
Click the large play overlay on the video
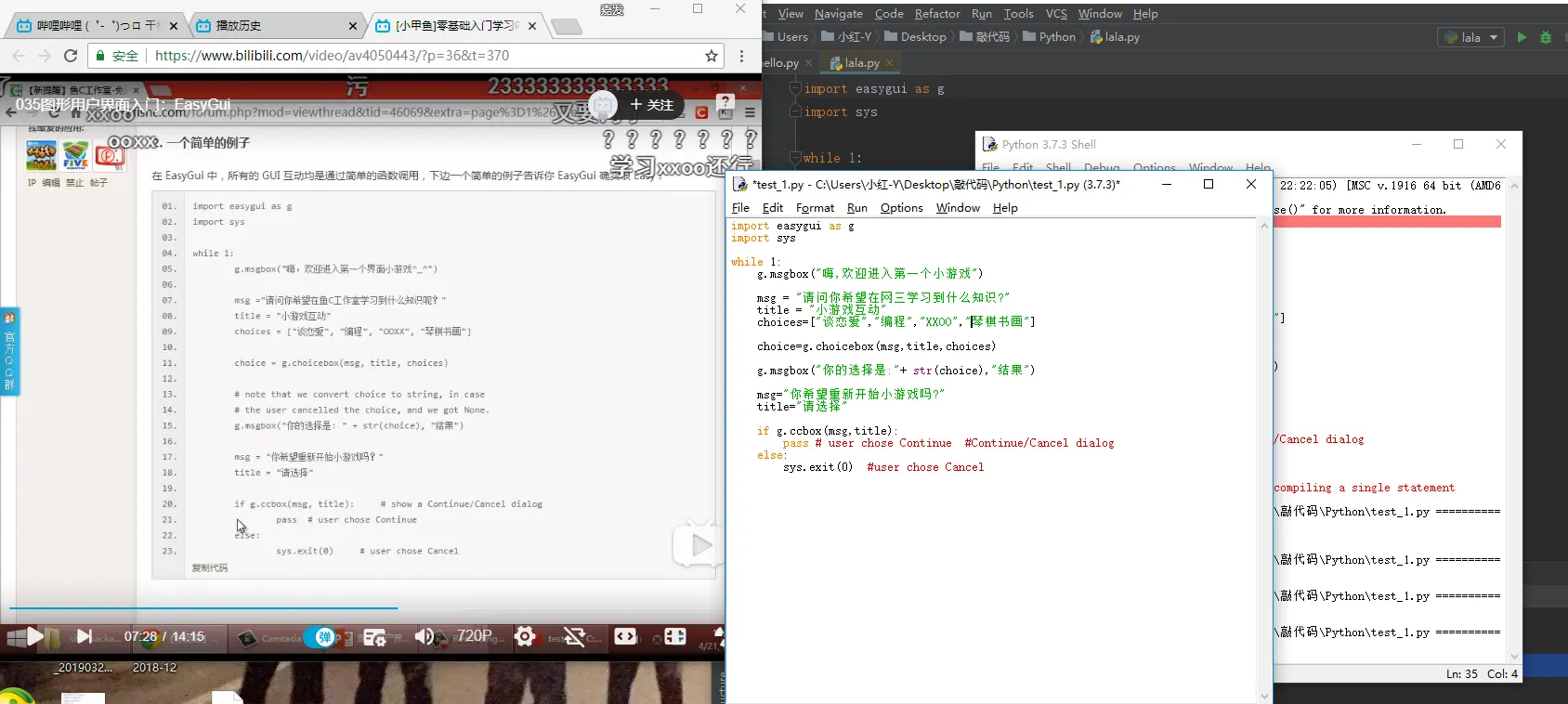coord(698,545)
